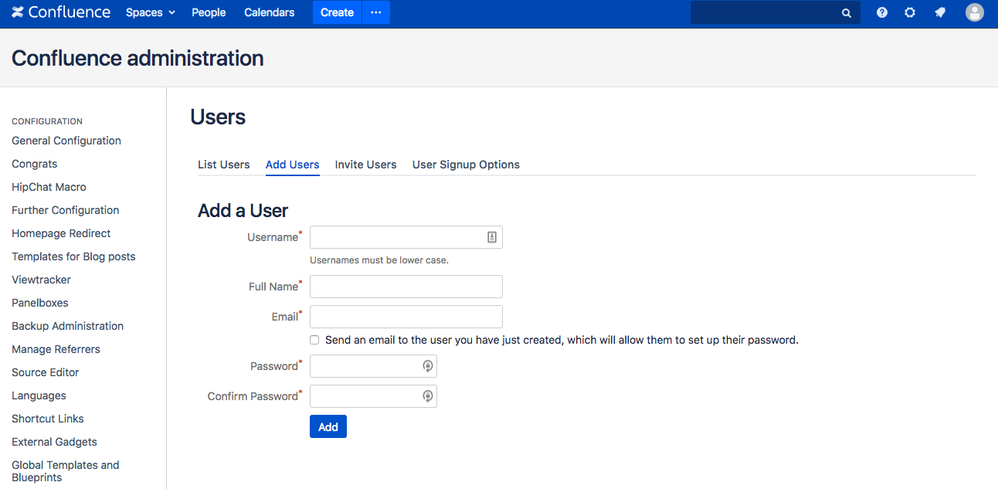Click the blue Create button
This screenshot has width=998, height=489.
coord(337,13)
